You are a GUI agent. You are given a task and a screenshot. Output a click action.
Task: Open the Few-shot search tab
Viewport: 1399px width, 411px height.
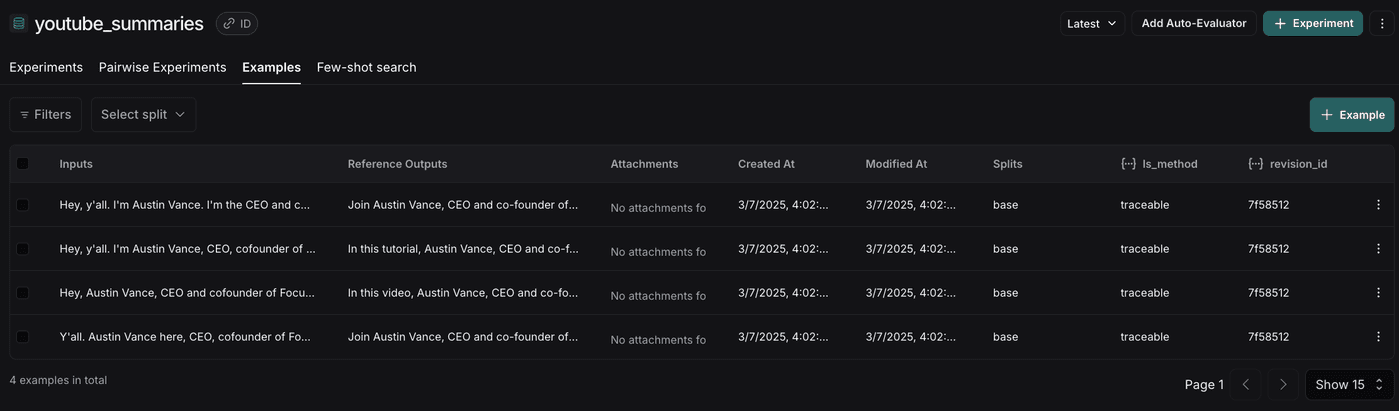(366, 67)
